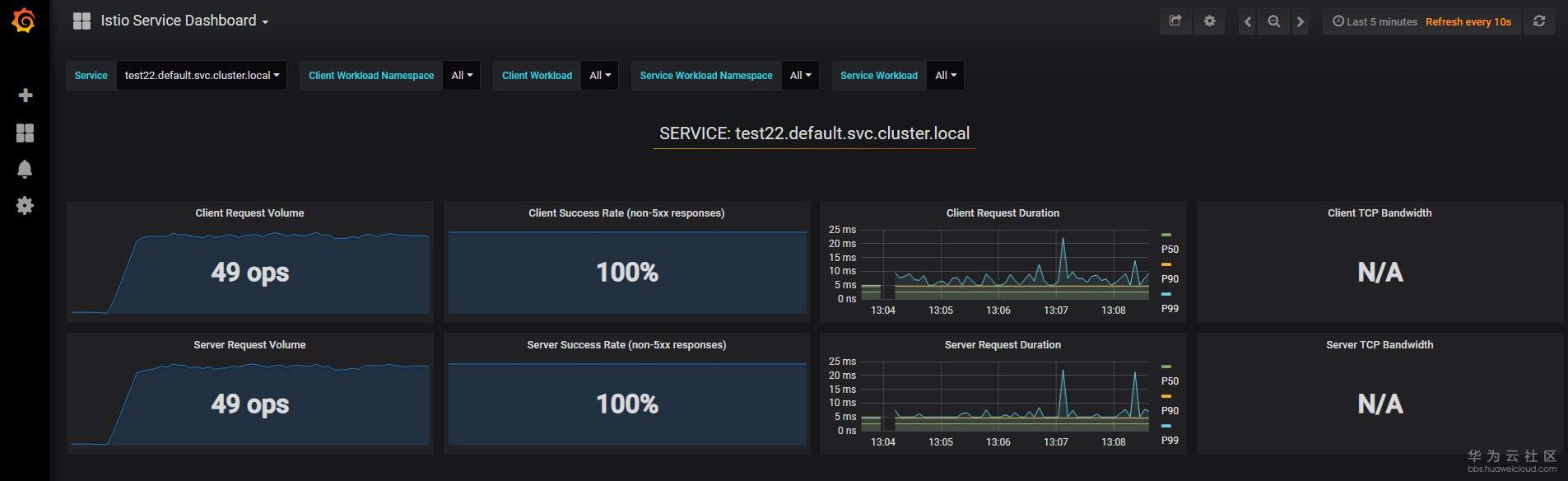Image resolution: width=1568 pixels, height=481 pixels.
Task: Shift time range backward with left arrow
Action: (x=1248, y=22)
